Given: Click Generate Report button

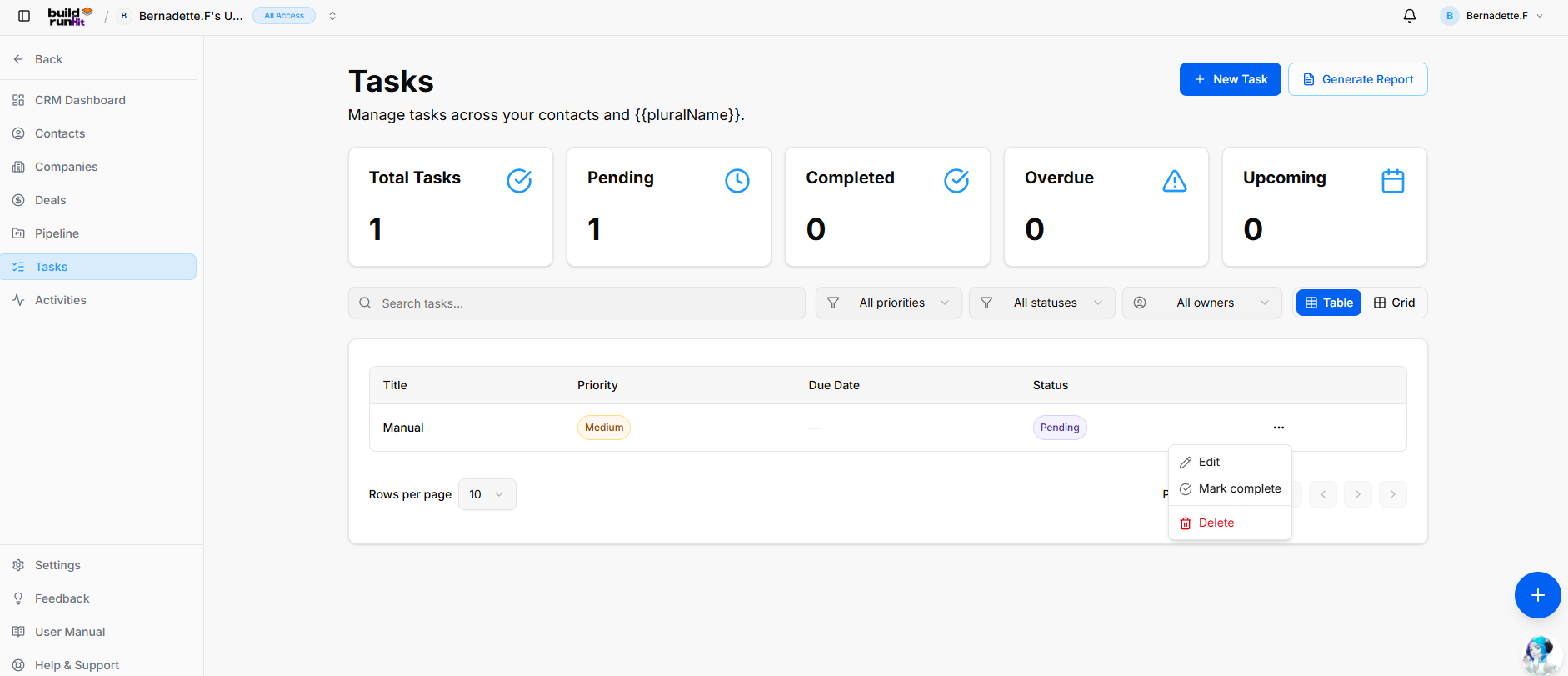Looking at the screenshot, I should coord(1358,79).
